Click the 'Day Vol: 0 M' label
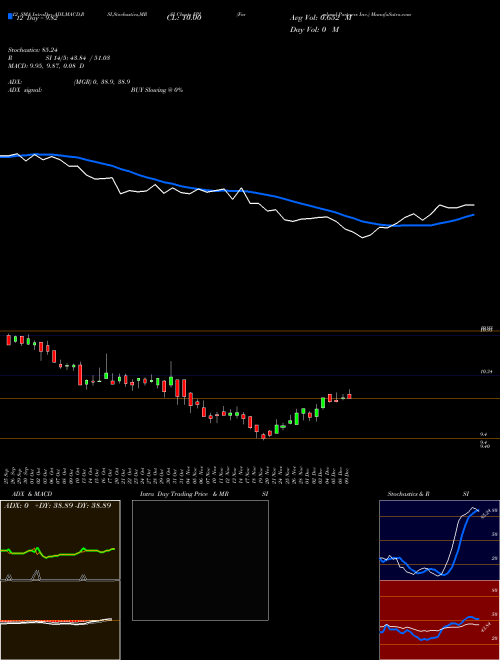Viewport: 500px width, 660px height. pos(314,30)
